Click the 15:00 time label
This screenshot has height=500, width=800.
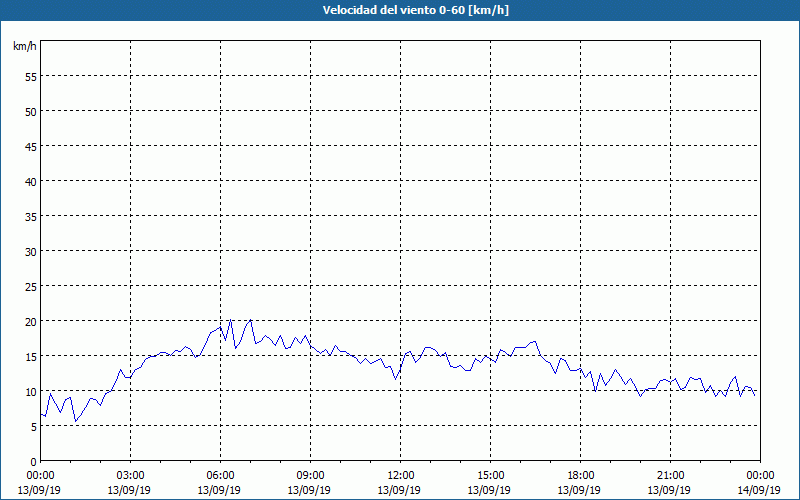point(490,476)
